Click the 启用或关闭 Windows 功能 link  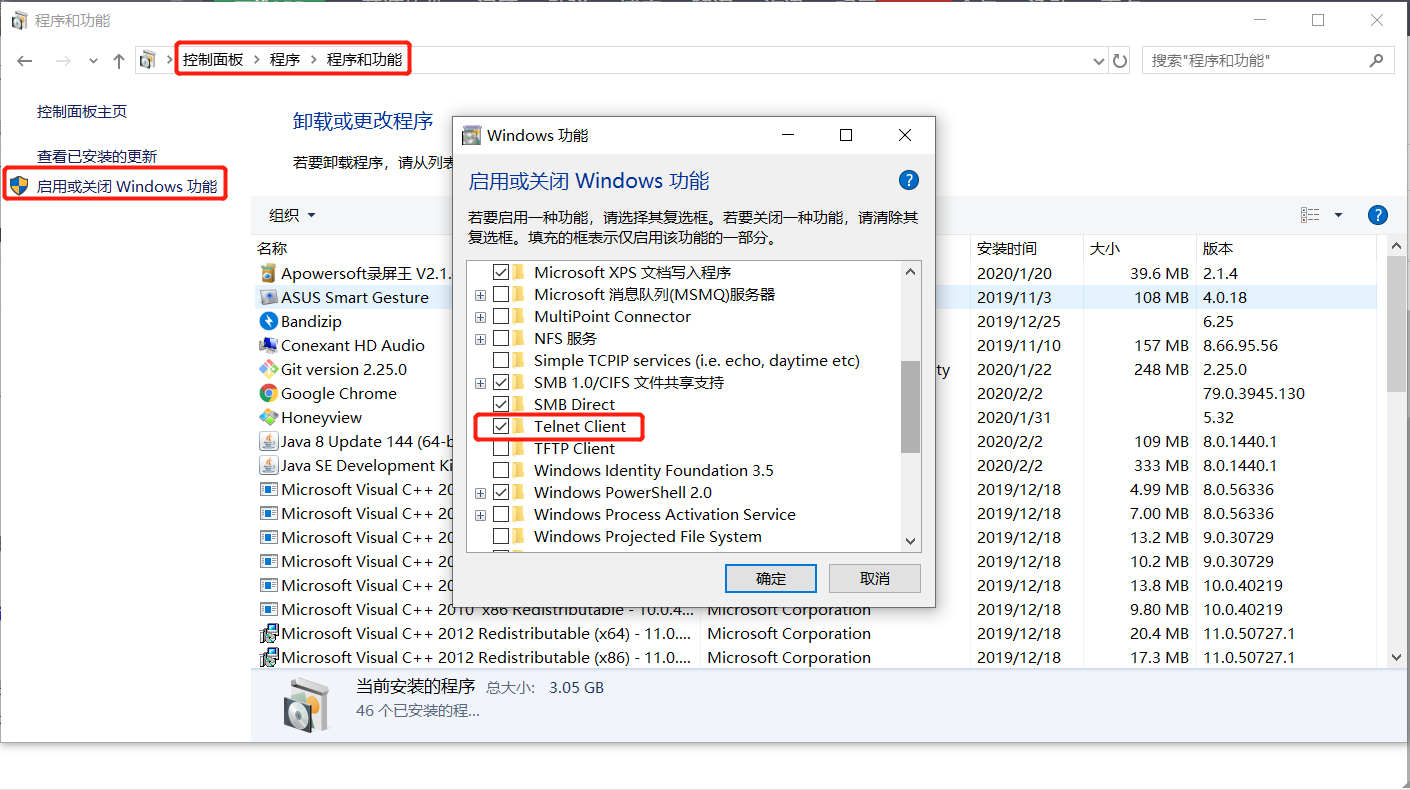point(127,186)
